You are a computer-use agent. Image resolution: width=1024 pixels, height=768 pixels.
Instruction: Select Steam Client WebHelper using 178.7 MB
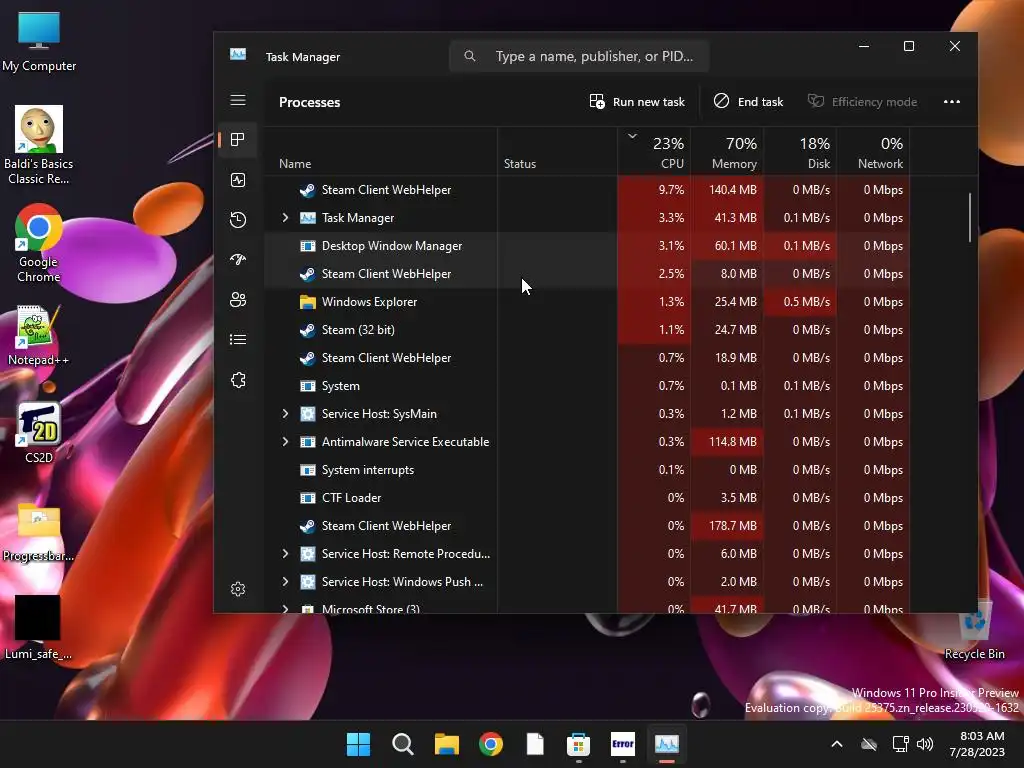tap(587, 526)
